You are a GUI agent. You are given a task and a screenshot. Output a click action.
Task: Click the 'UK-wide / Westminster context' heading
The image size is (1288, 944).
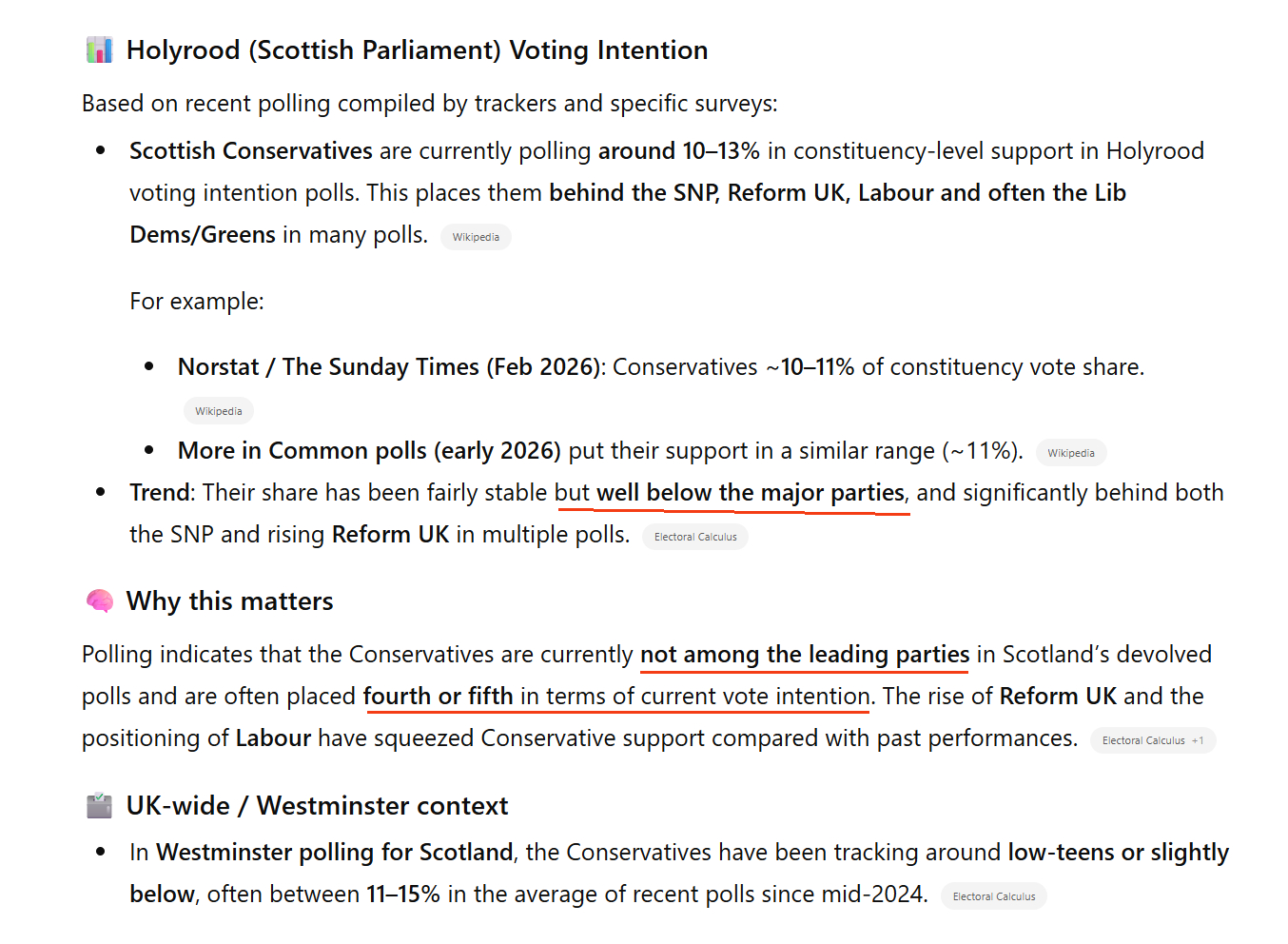[x=317, y=806]
